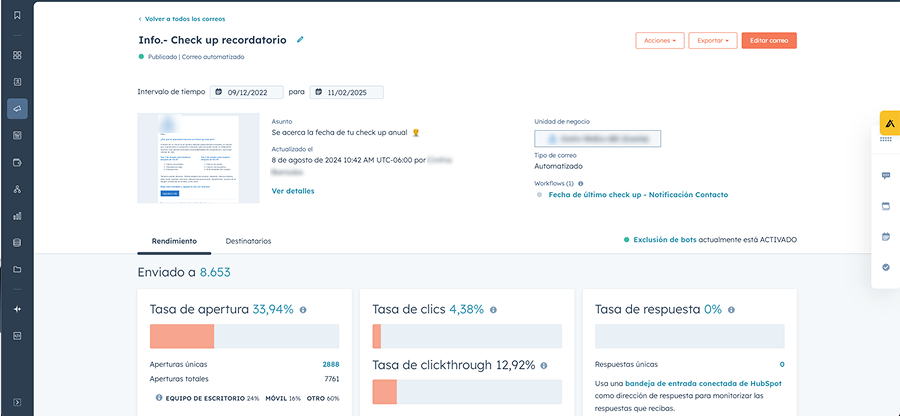Screen dimensions: 900x416
Task: Open the yellow floating widget icon
Action: point(890,123)
